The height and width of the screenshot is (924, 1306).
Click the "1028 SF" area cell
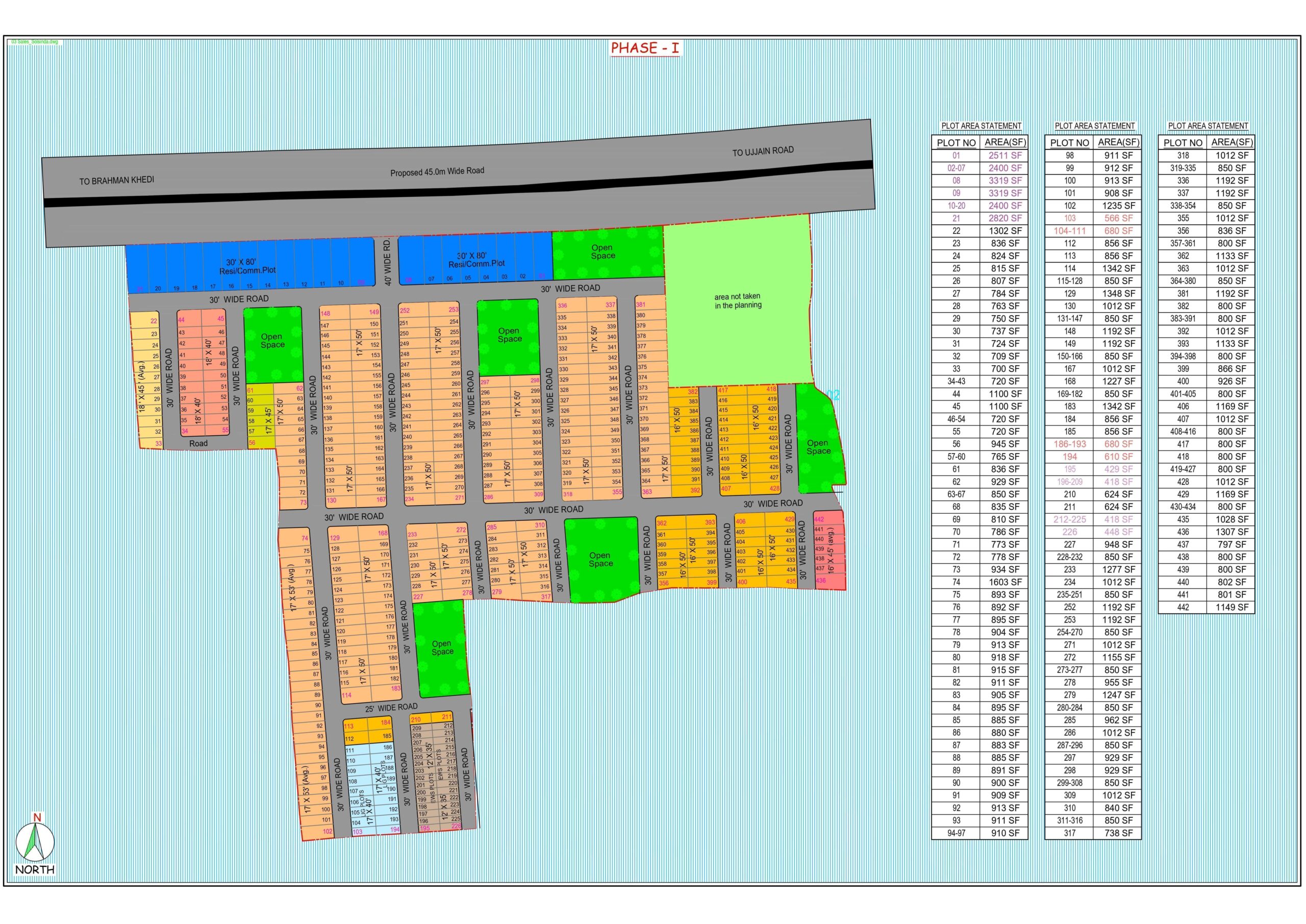(x=1232, y=519)
